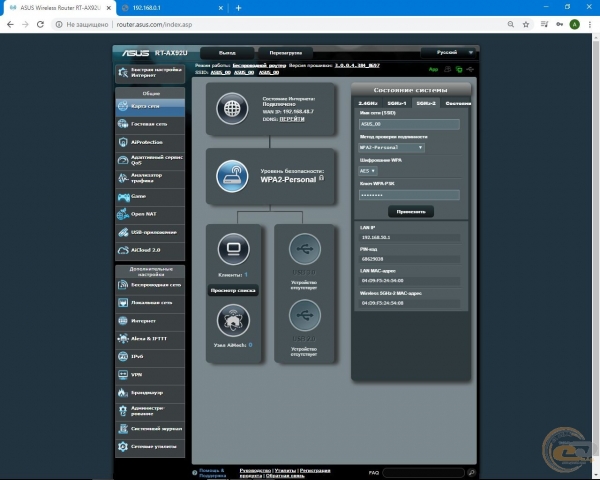Open the Утилиты utilities footer link
The width and height of the screenshot is (600, 480).
(x=285, y=470)
